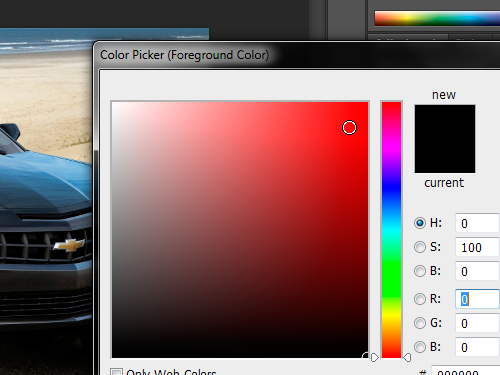500x375 pixels.
Task: Click the G value input field
Action: pyautogui.click(x=477, y=323)
